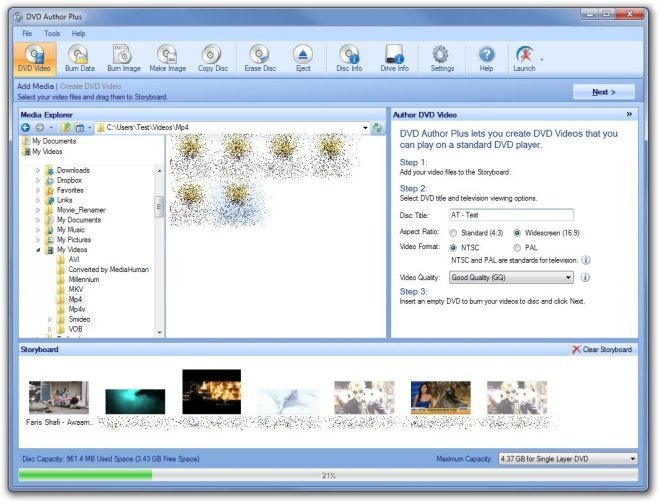Open the Drive Info tool
660x503 pixels.
tap(394, 59)
